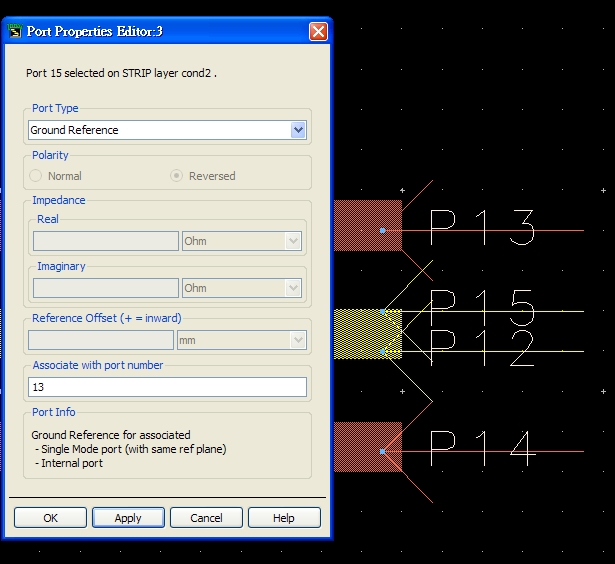Click the P15 port label in layout
Image resolution: width=615 pixels, height=564 pixels.
click(482, 308)
